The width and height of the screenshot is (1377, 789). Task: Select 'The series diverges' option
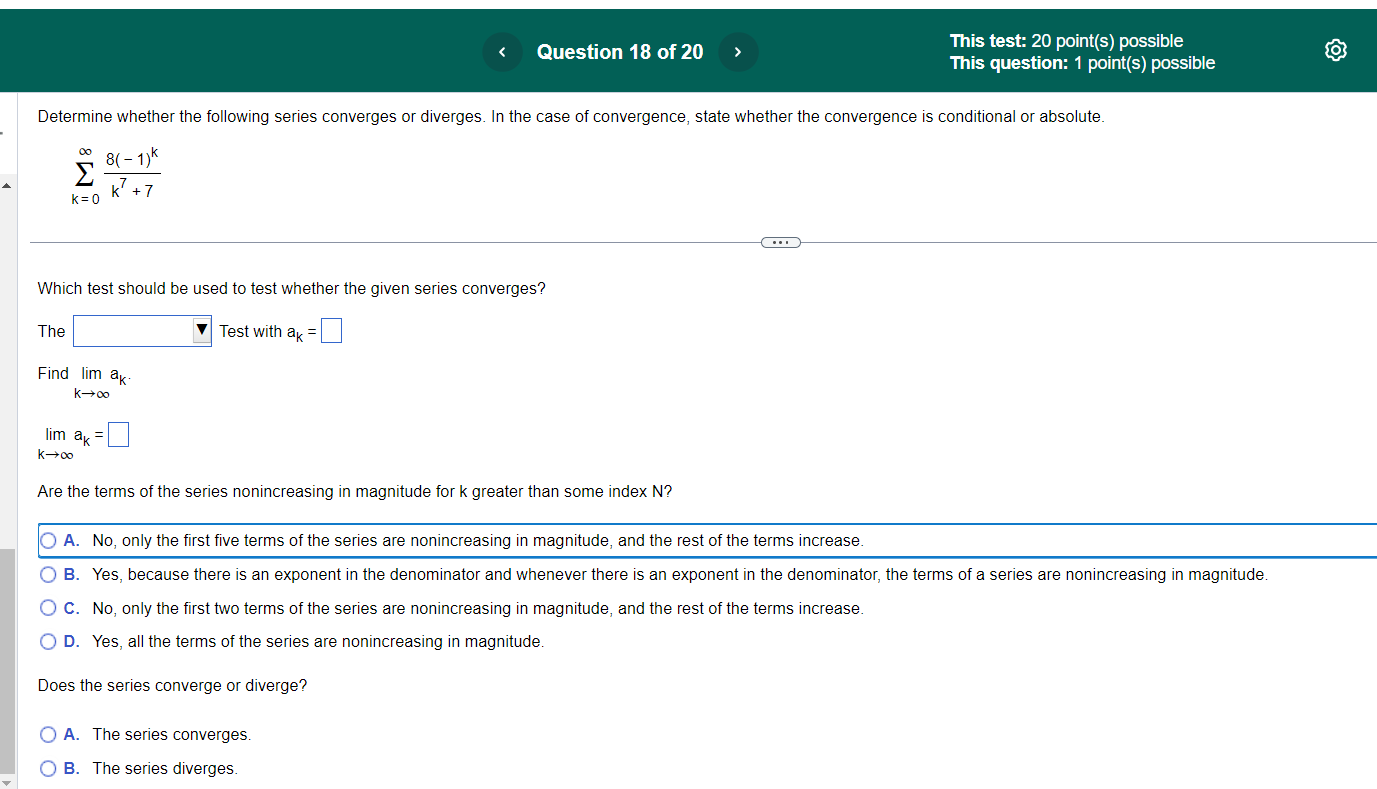pos(48,768)
